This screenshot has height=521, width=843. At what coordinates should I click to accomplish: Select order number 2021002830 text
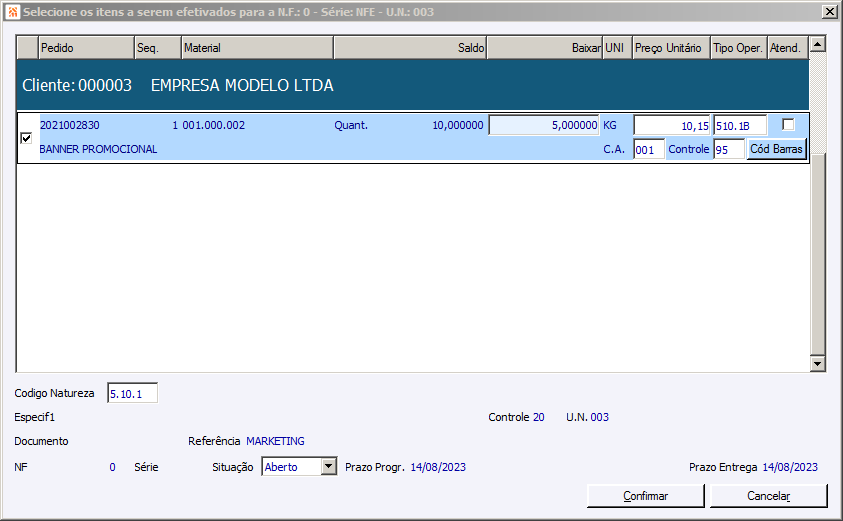(x=70, y=125)
